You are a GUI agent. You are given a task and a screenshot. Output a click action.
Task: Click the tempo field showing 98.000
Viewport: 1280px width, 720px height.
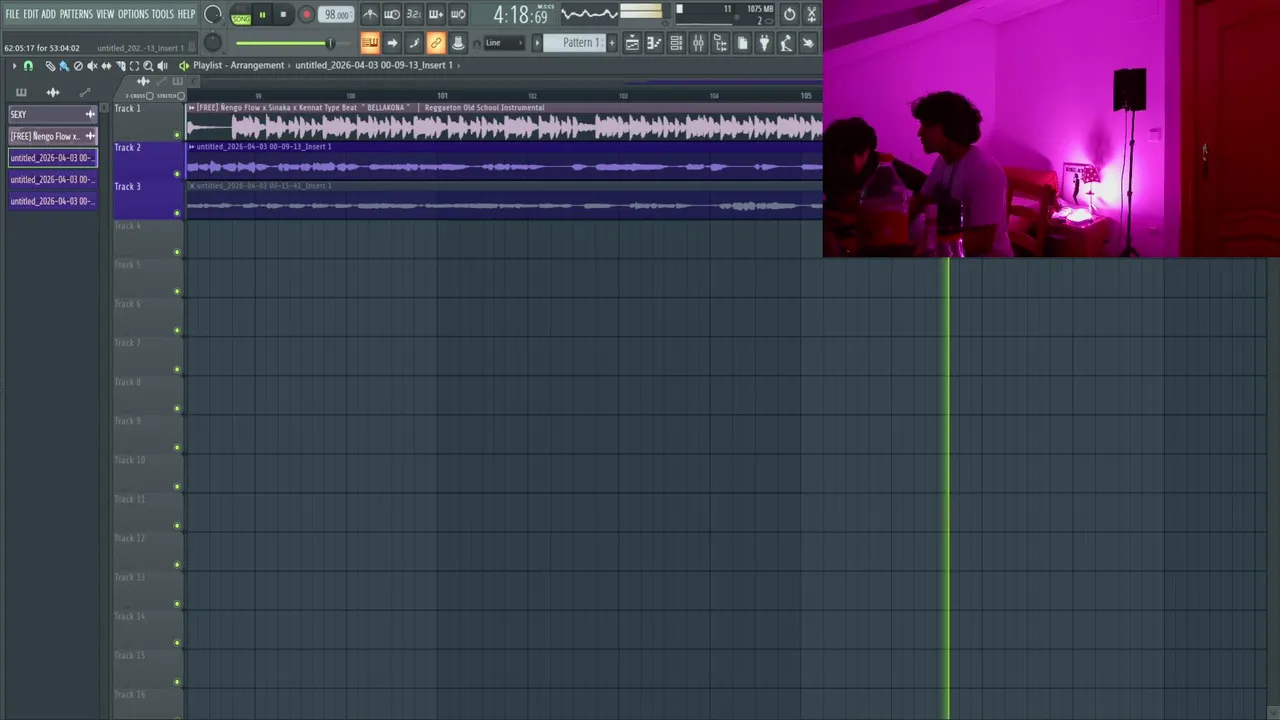tap(336, 15)
